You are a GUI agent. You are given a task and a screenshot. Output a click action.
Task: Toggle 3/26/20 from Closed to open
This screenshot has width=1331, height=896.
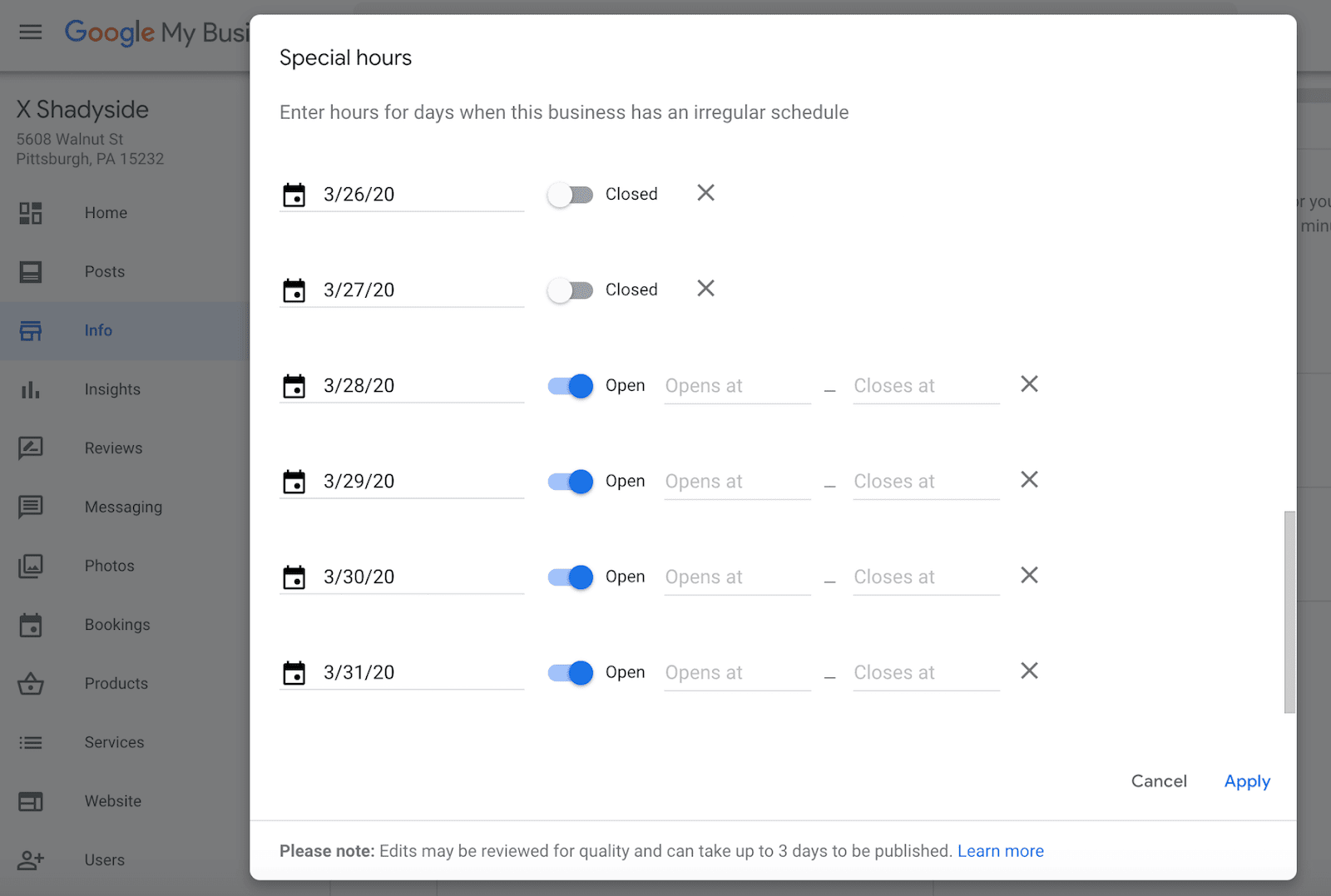click(570, 195)
